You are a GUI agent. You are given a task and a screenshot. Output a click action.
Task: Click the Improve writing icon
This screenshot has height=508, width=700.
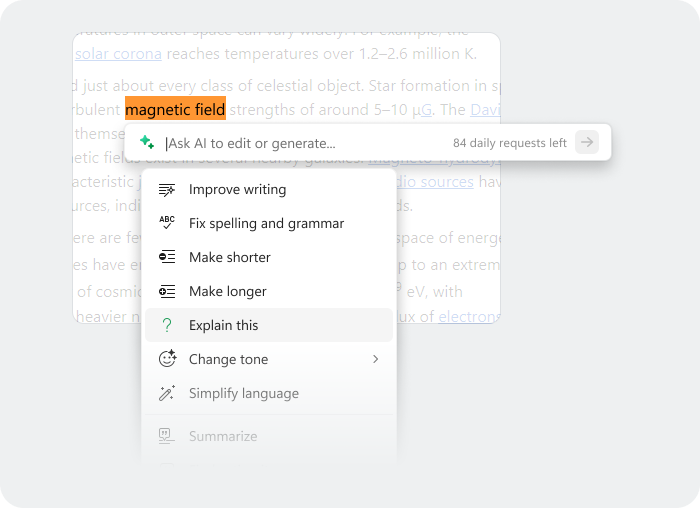[167, 190]
